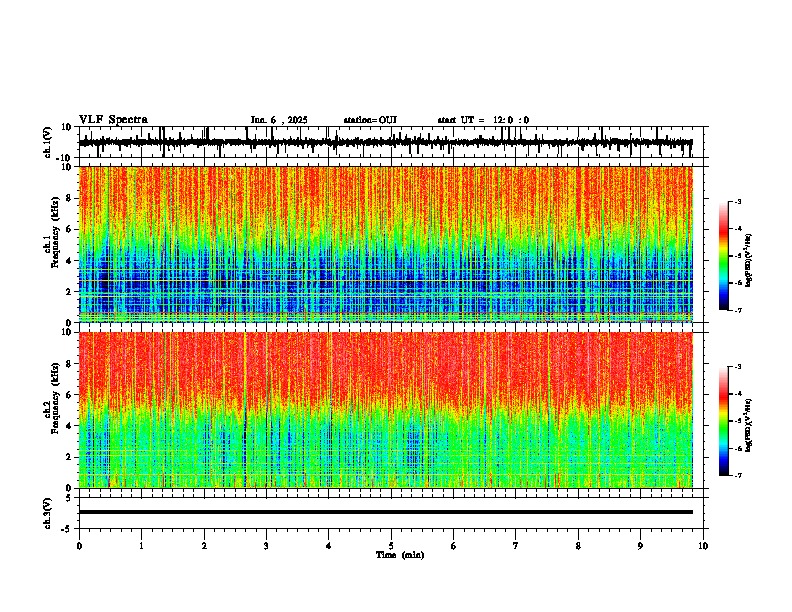Viewport: 792px width, 612px height.
Task: Click the 'start UT = 12:0:0' header text
Action: click(x=483, y=120)
